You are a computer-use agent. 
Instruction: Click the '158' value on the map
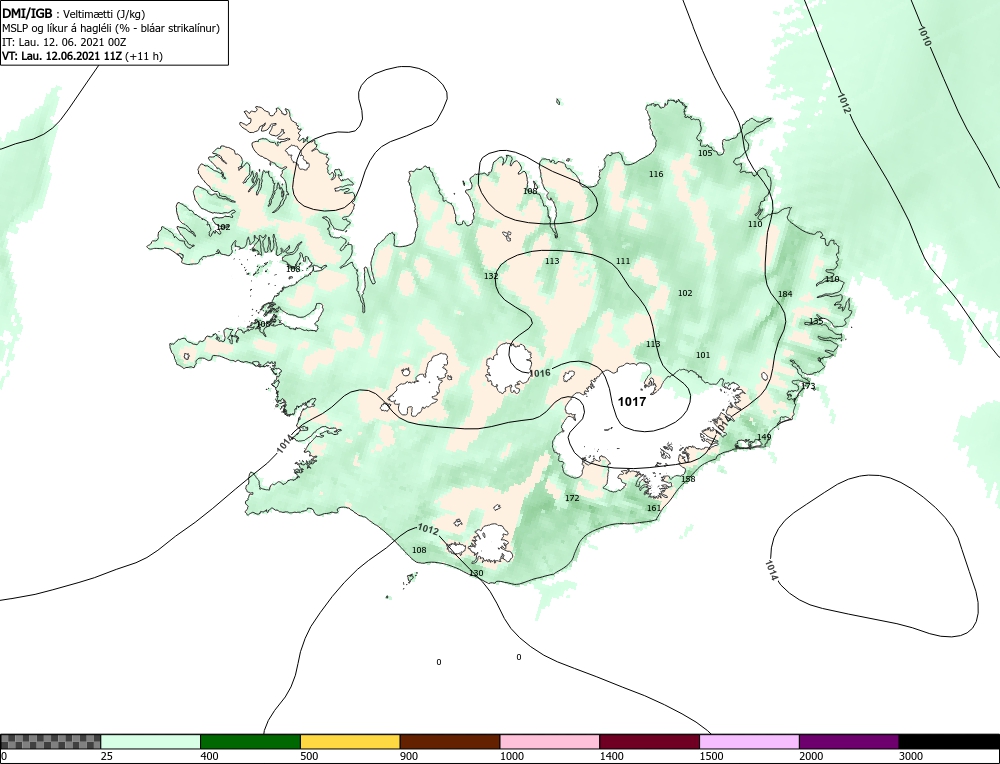[x=688, y=479]
